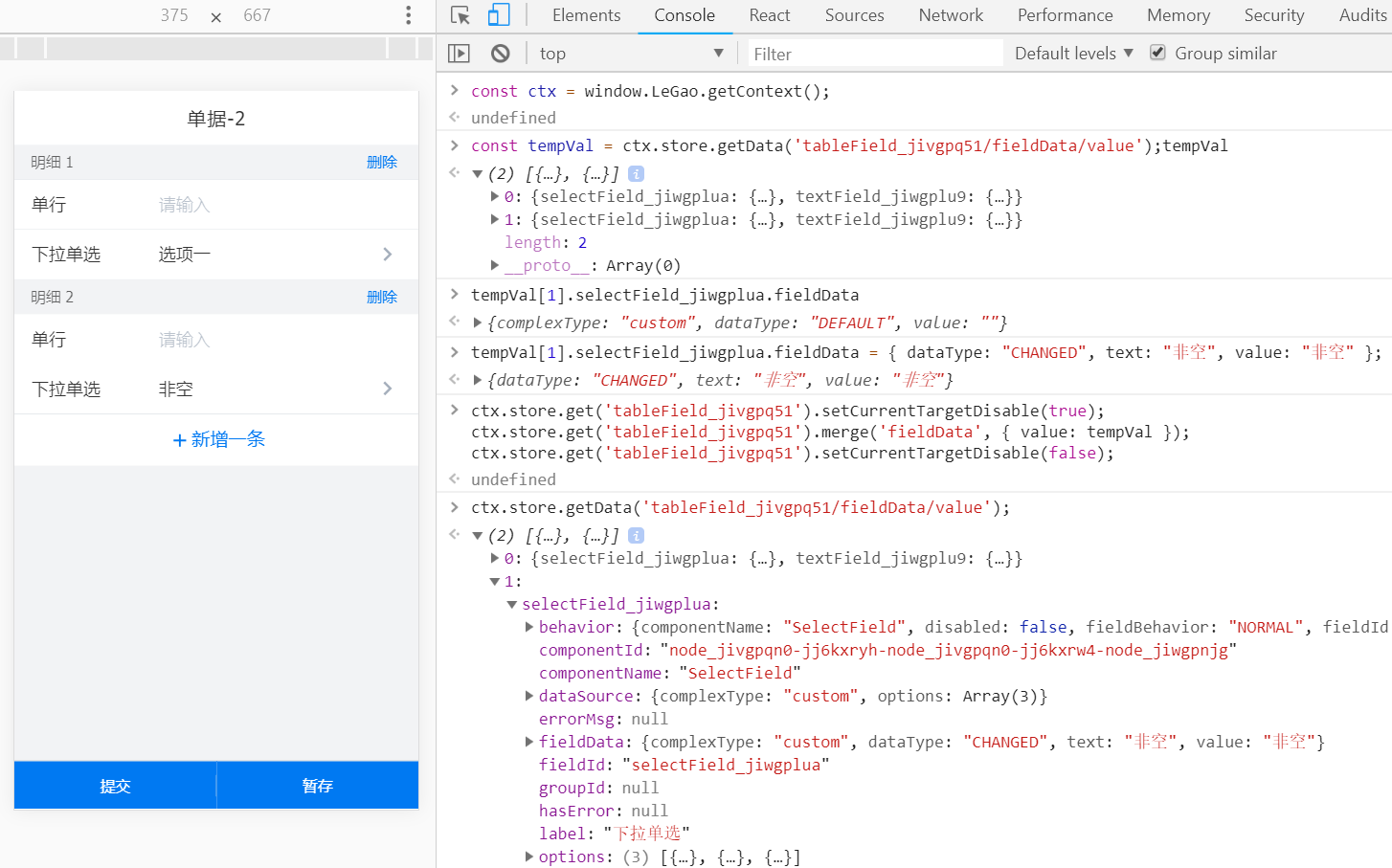The image size is (1392, 868).
Task: Open the chevron on 选项一 dropdown row
Action: point(388,255)
